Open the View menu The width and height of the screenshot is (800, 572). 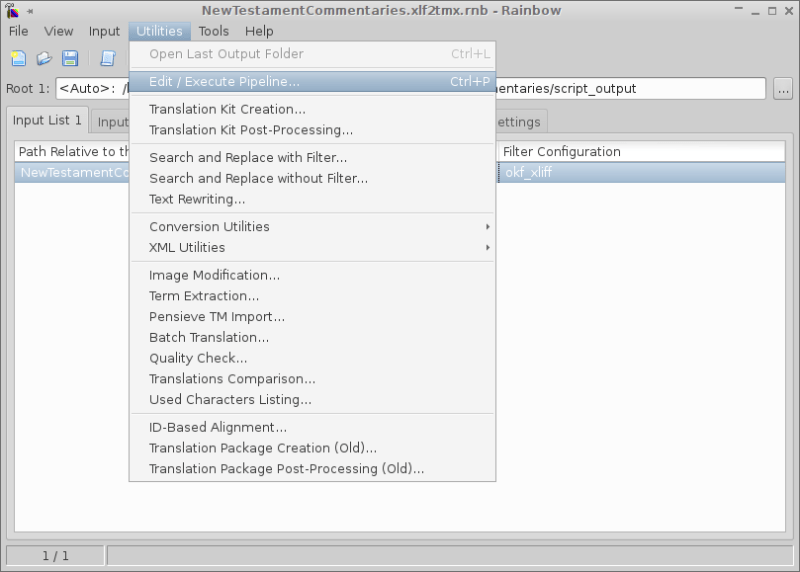[59, 31]
